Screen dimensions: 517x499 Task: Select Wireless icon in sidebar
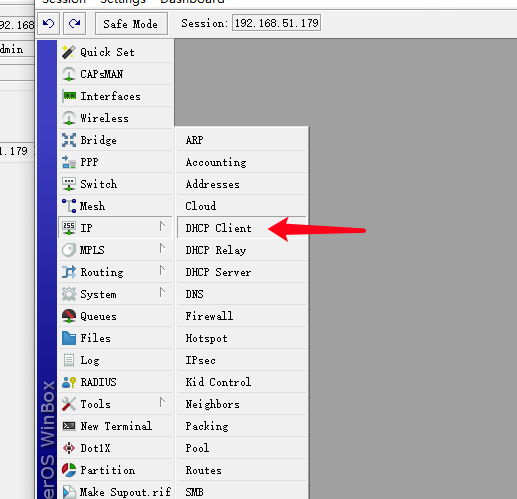[69, 118]
